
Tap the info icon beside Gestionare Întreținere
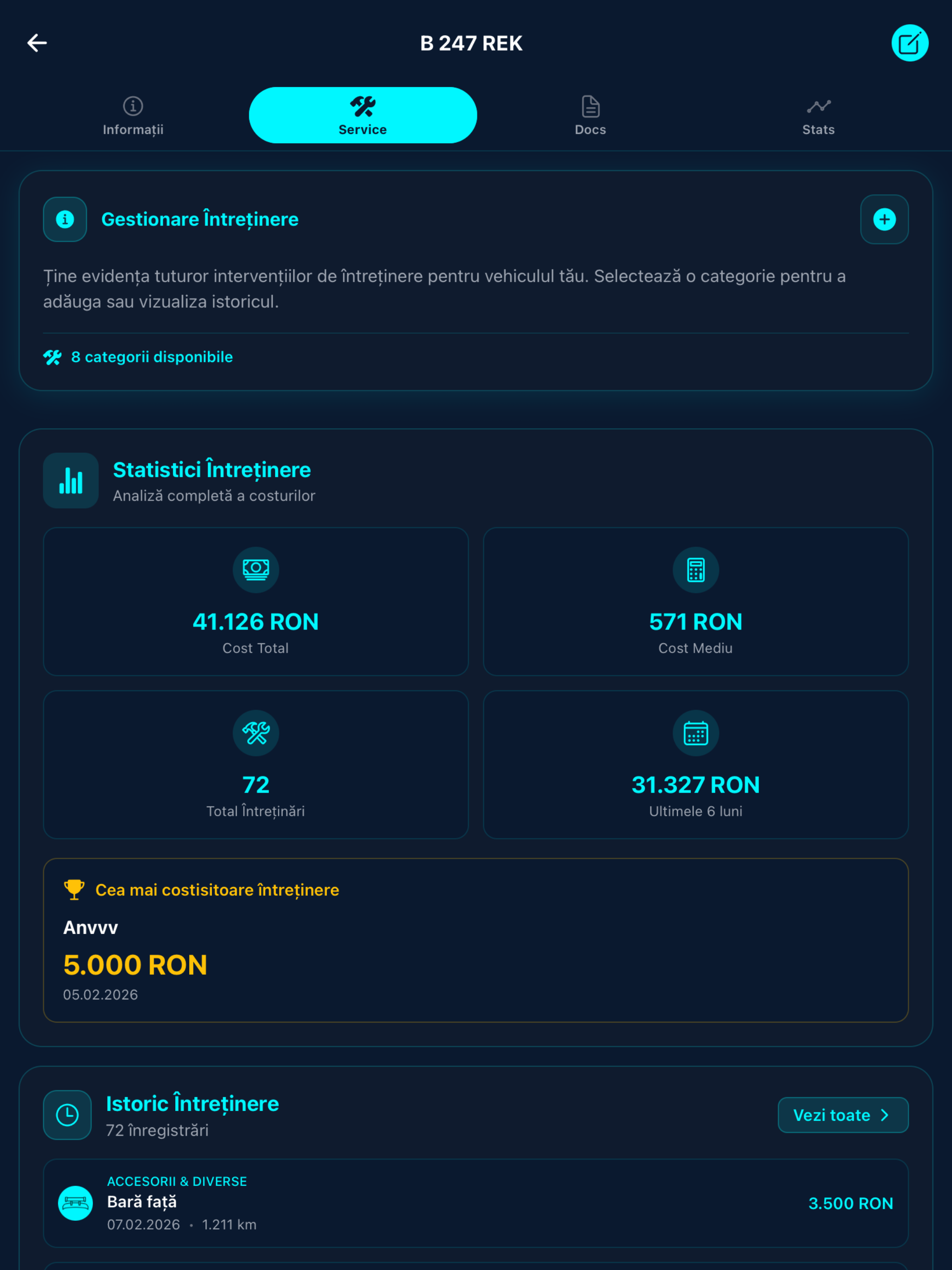coord(65,219)
